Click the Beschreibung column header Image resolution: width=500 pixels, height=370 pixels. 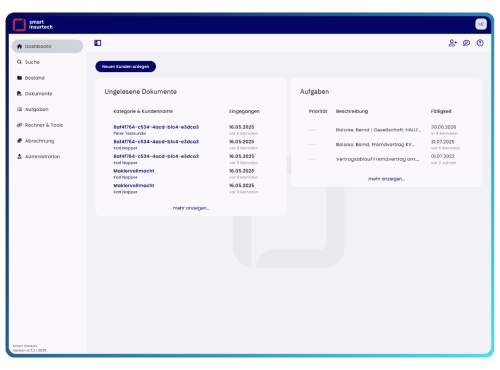tap(352, 111)
